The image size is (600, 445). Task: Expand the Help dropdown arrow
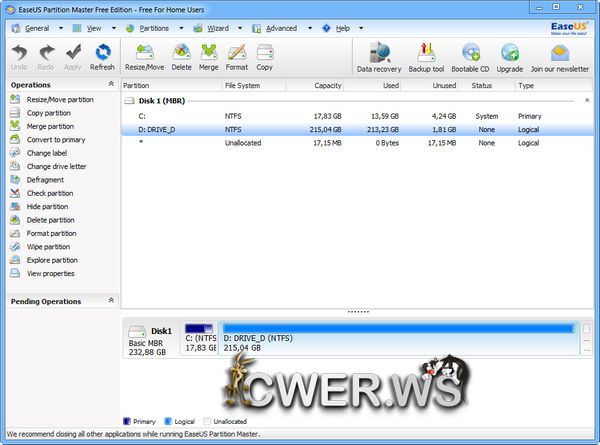point(361,28)
